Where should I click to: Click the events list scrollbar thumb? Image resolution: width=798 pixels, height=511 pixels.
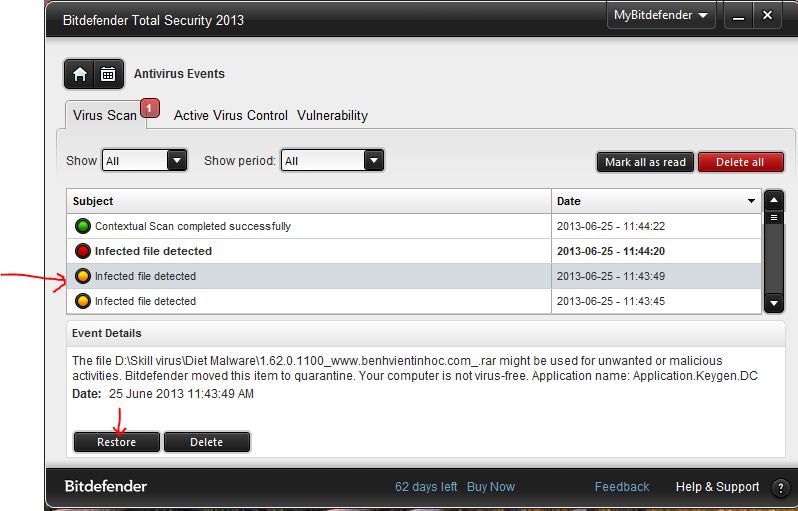click(x=774, y=218)
